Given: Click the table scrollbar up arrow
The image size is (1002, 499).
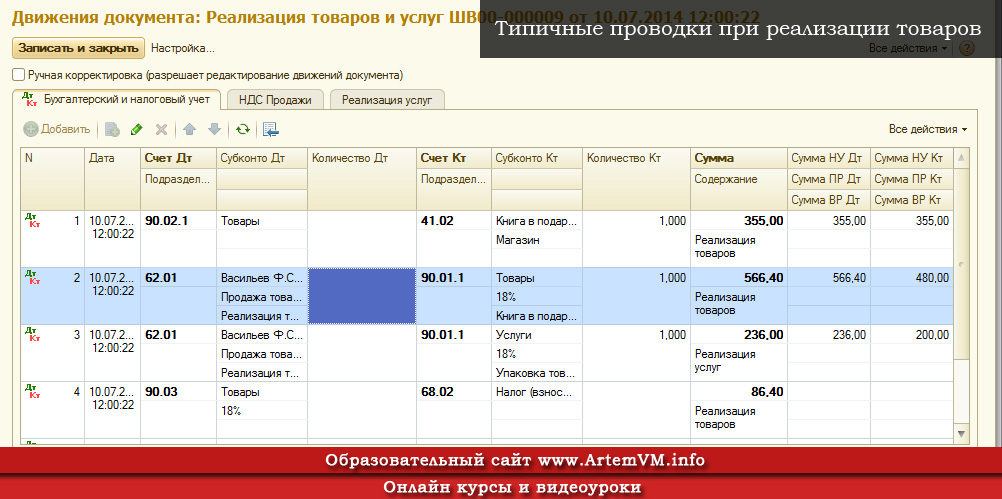Looking at the screenshot, I should tap(961, 157).
